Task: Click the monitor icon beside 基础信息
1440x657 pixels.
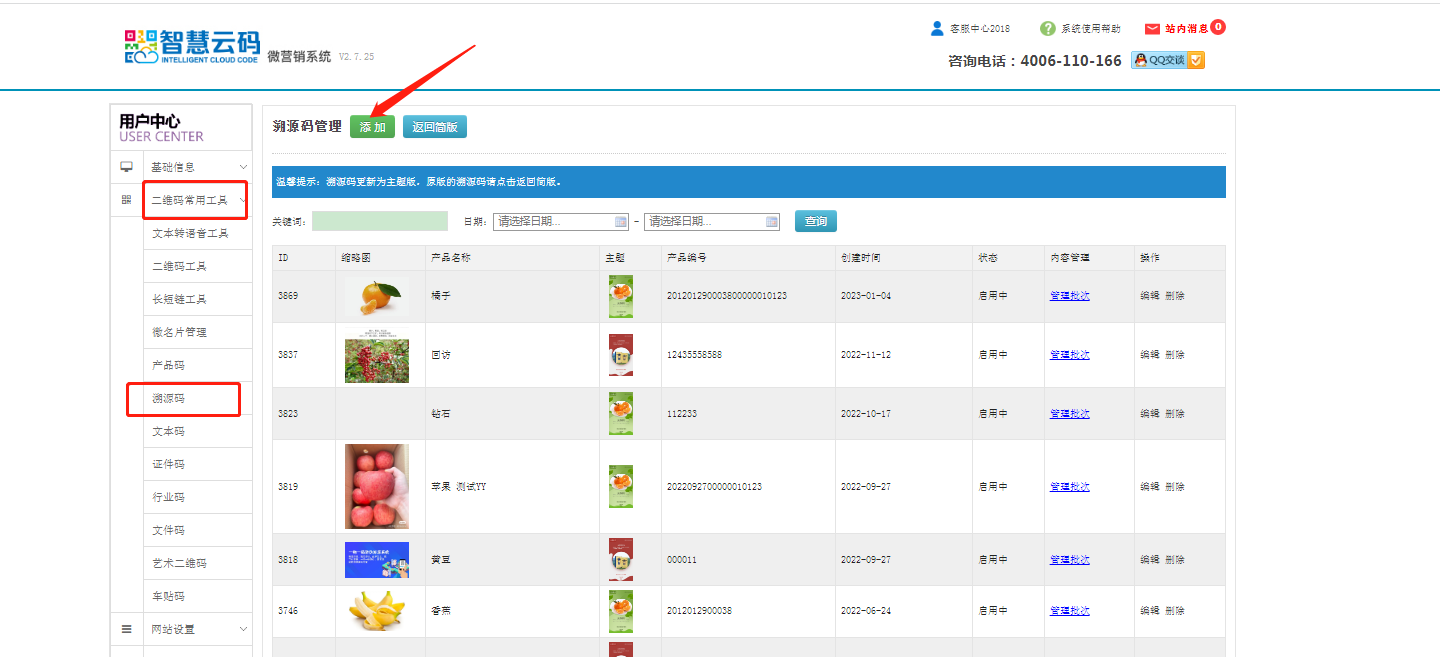Action: pos(126,167)
